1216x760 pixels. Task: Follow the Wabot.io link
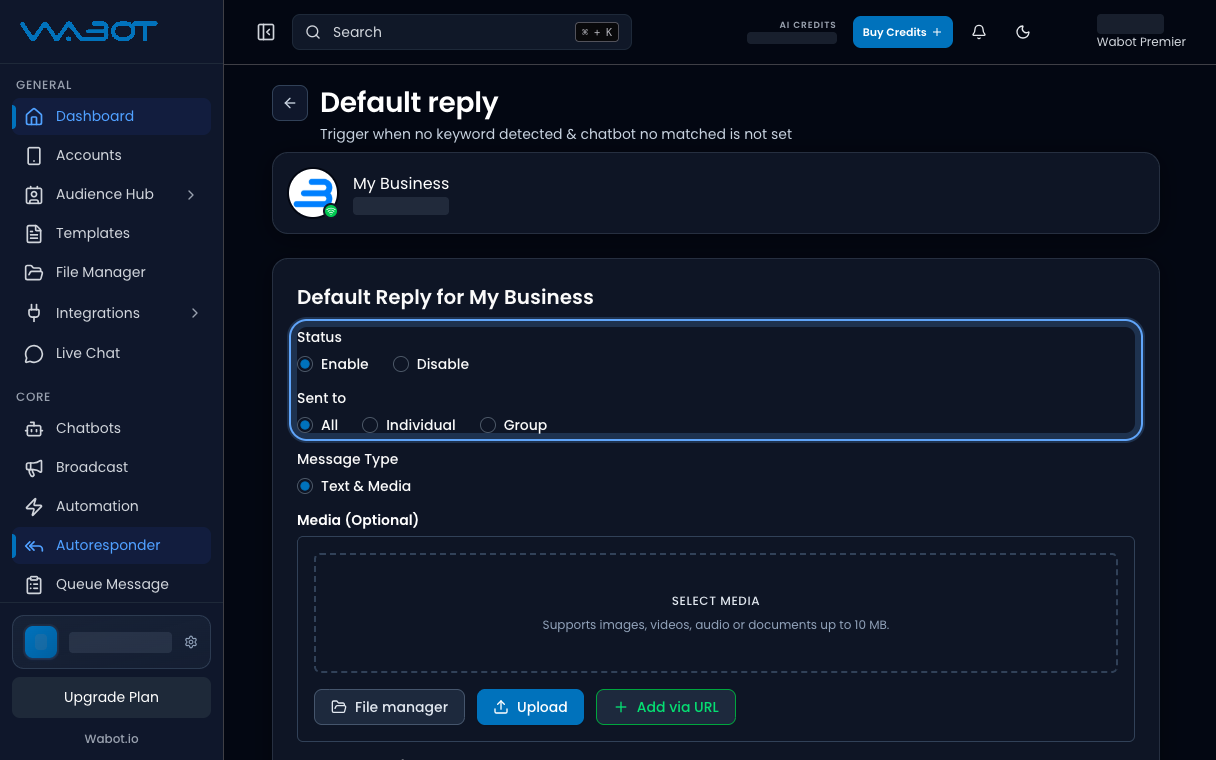[x=111, y=739]
